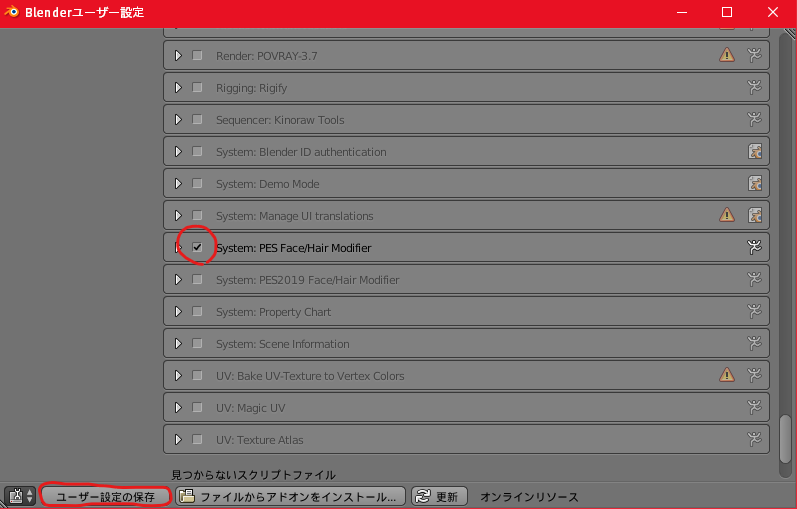Maximize the Blender user preferences window

click(727, 12)
